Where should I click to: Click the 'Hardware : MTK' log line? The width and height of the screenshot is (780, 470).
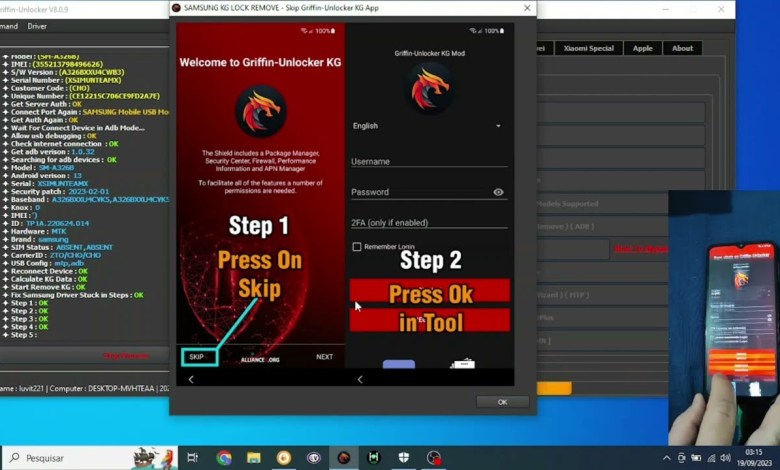tap(34, 231)
